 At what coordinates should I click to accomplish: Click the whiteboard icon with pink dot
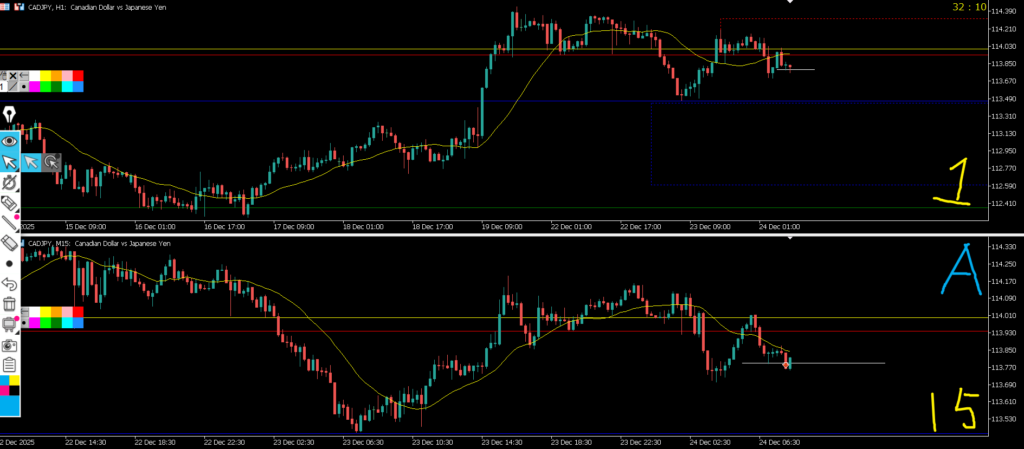10,324
